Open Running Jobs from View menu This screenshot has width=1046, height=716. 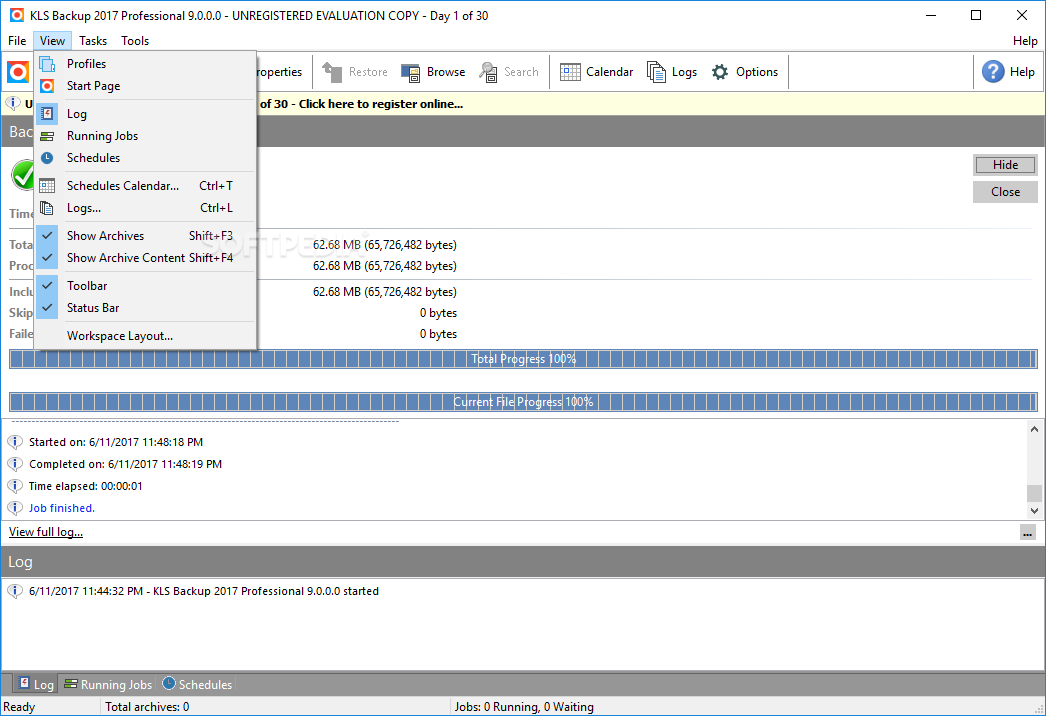[145, 135]
